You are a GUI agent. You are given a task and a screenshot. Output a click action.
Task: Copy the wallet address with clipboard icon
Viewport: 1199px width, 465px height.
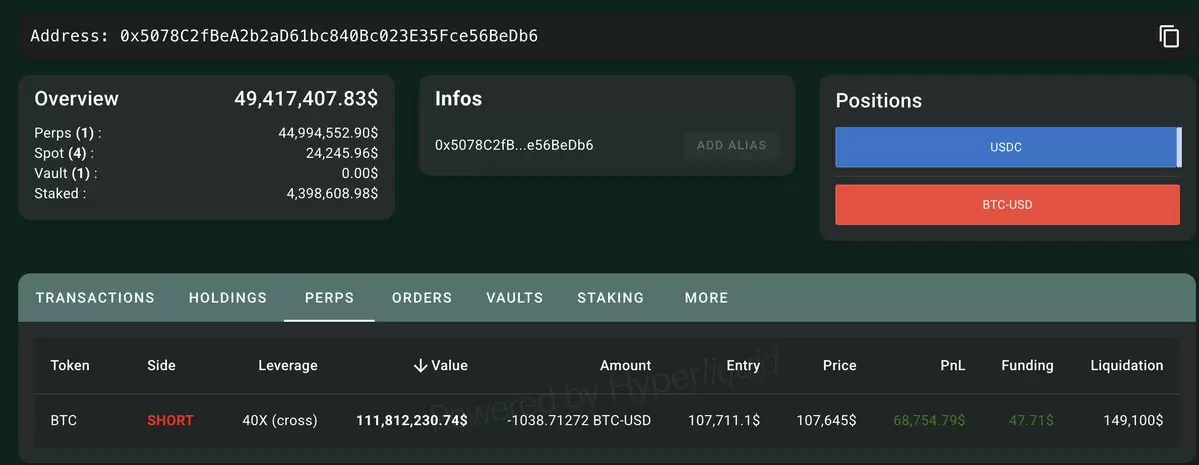click(1169, 36)
